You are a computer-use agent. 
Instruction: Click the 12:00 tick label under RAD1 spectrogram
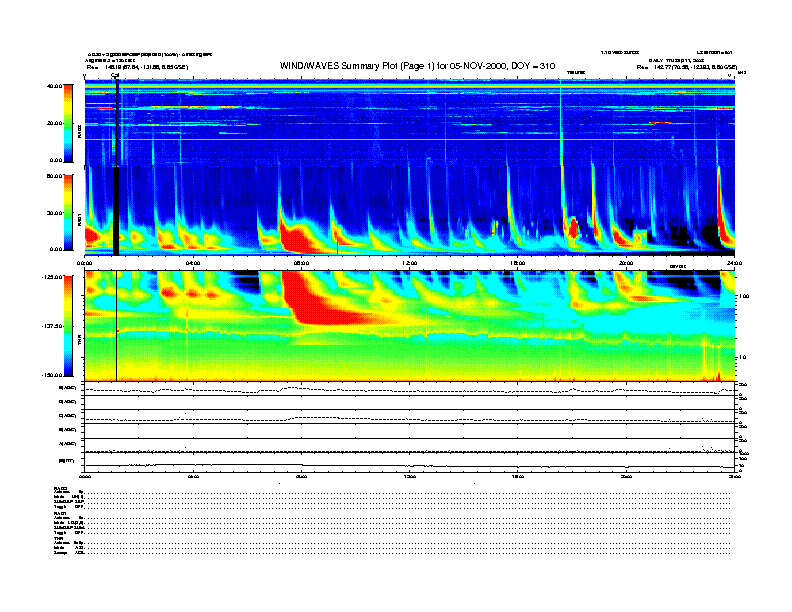pos(410,263)
